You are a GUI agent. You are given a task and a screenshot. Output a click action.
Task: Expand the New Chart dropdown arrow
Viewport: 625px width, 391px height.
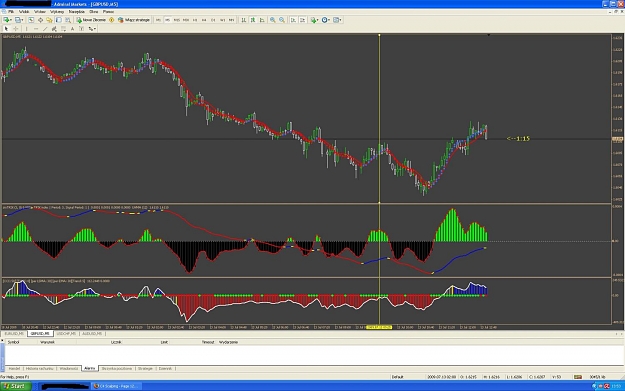click(x=11, y=20)
